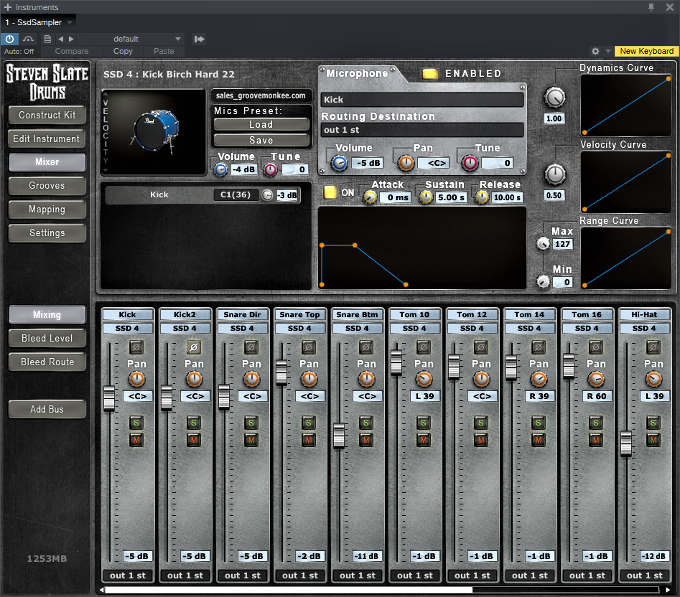Open the Routing Destination out 1 st field
This screenshot has width=680, height=597.
pos(422,130)
